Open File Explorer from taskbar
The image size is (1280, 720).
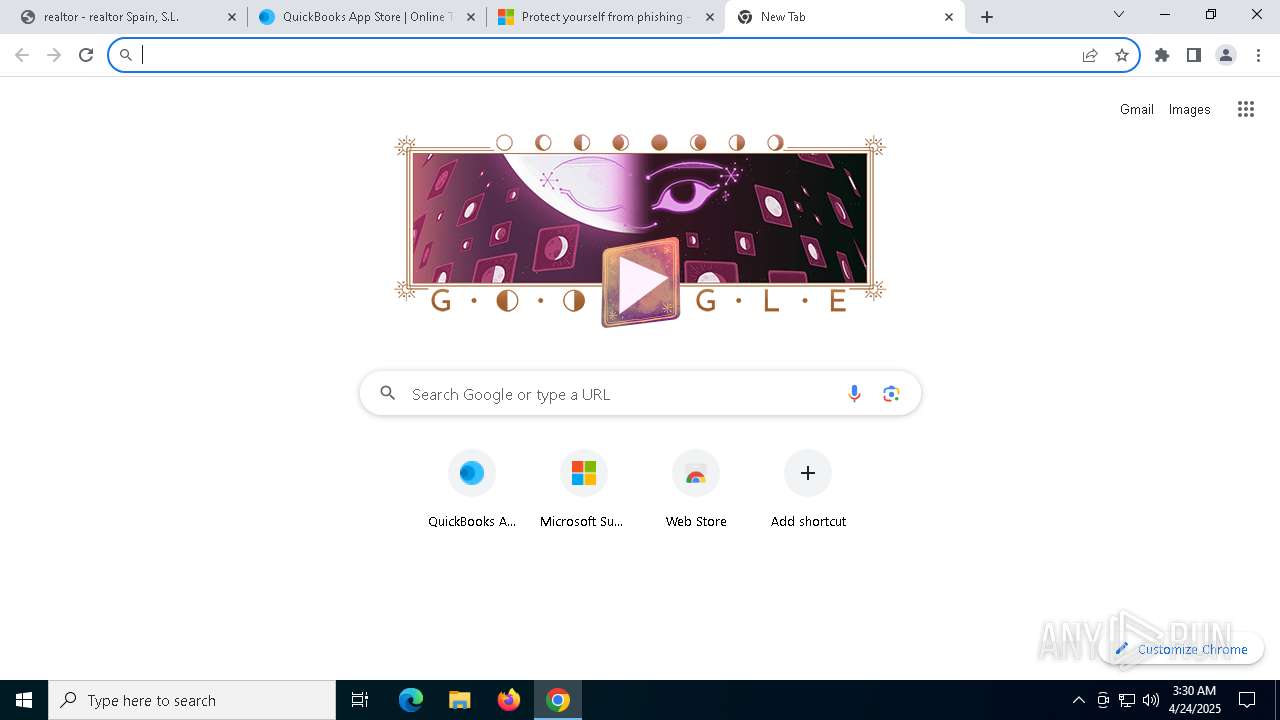[459, 700]
